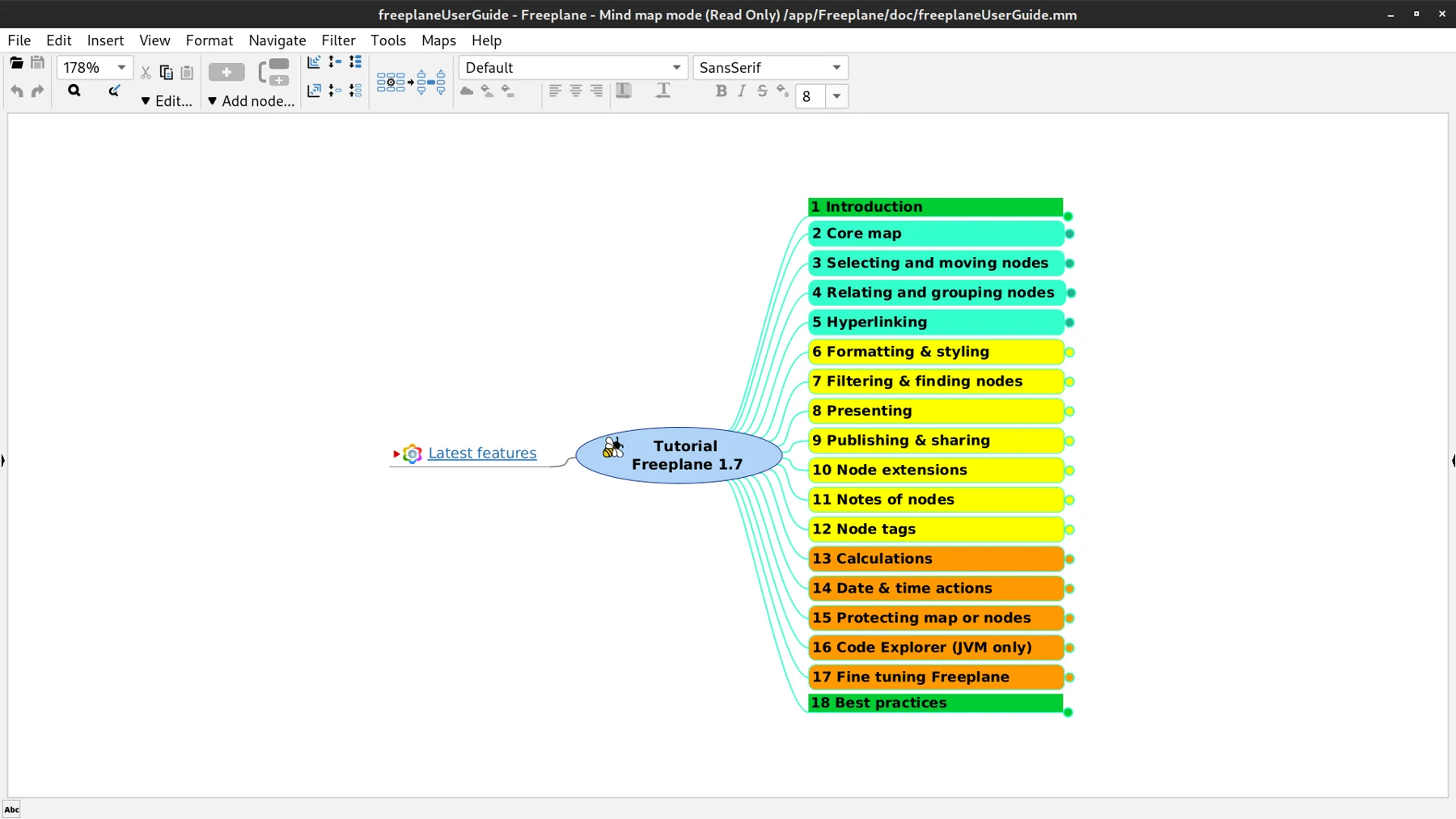
Task: Click the Redo arrow icon
Action: click(37, 91)
